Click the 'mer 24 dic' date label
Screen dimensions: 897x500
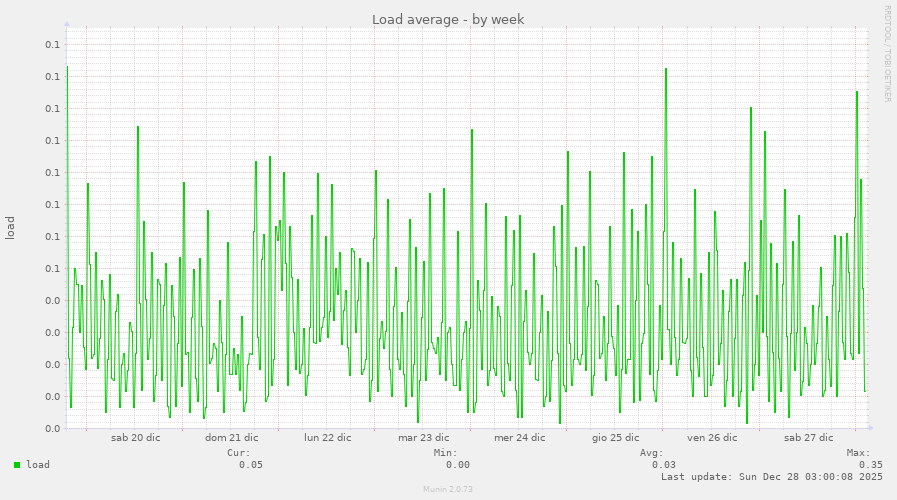(519, 438)
